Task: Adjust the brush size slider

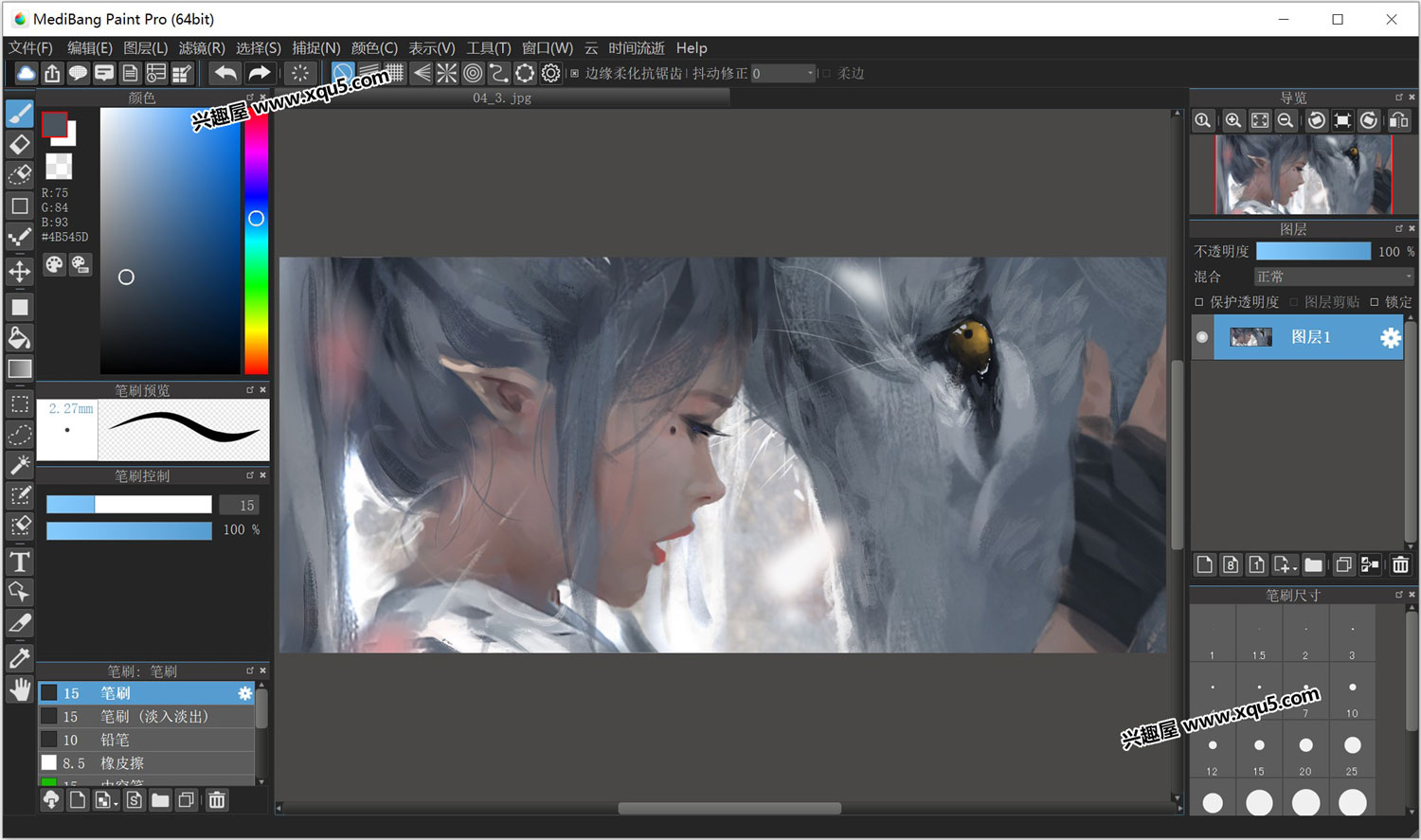Action: (129, 505)
